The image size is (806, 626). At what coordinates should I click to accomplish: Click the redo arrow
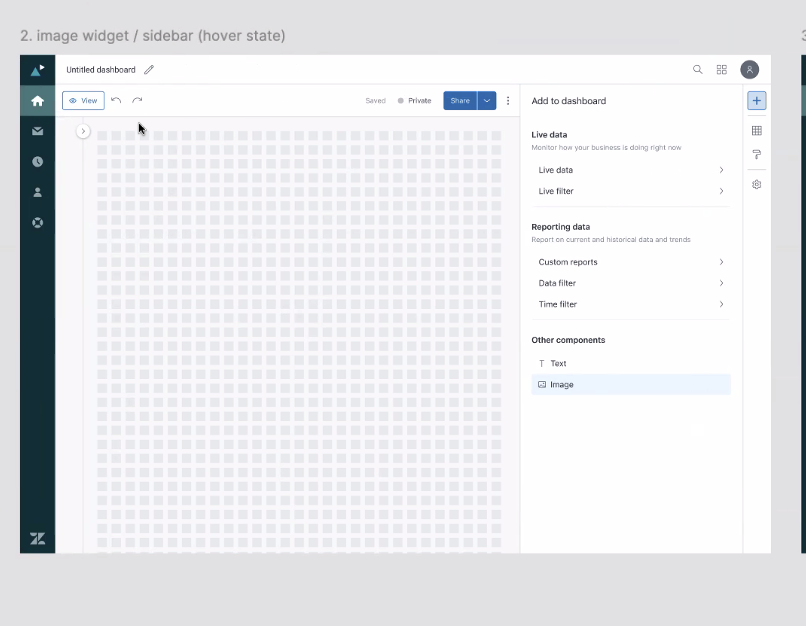click(137, 100)
